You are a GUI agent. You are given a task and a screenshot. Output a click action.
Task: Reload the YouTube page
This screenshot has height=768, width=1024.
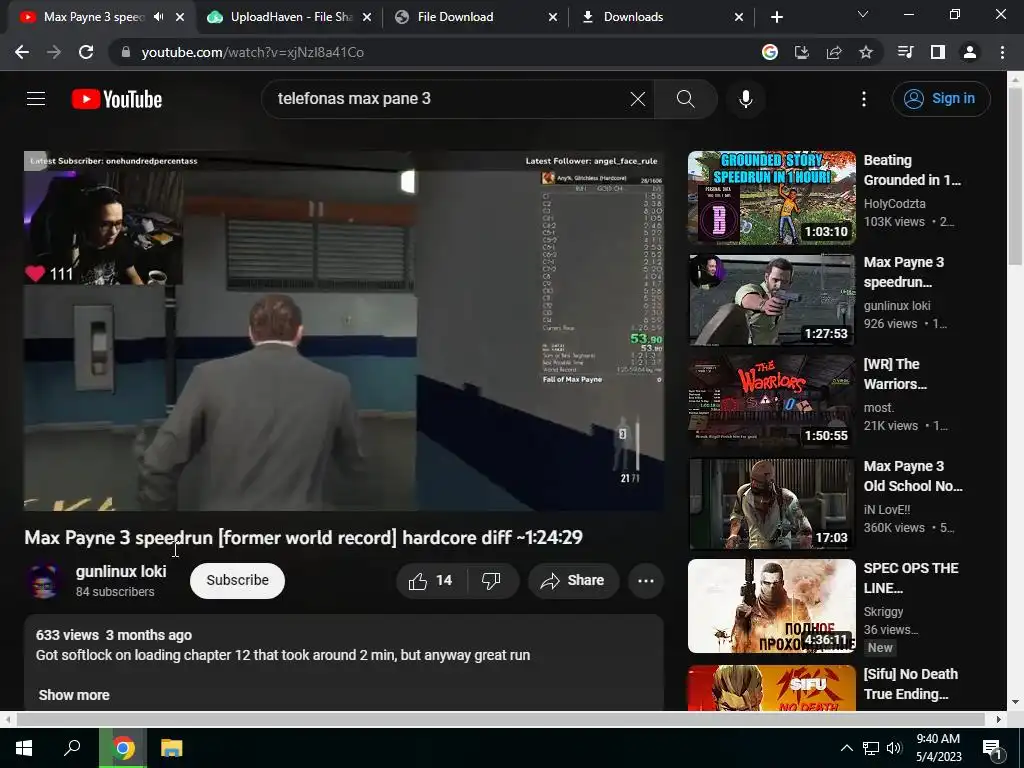(x=86, y=52)
